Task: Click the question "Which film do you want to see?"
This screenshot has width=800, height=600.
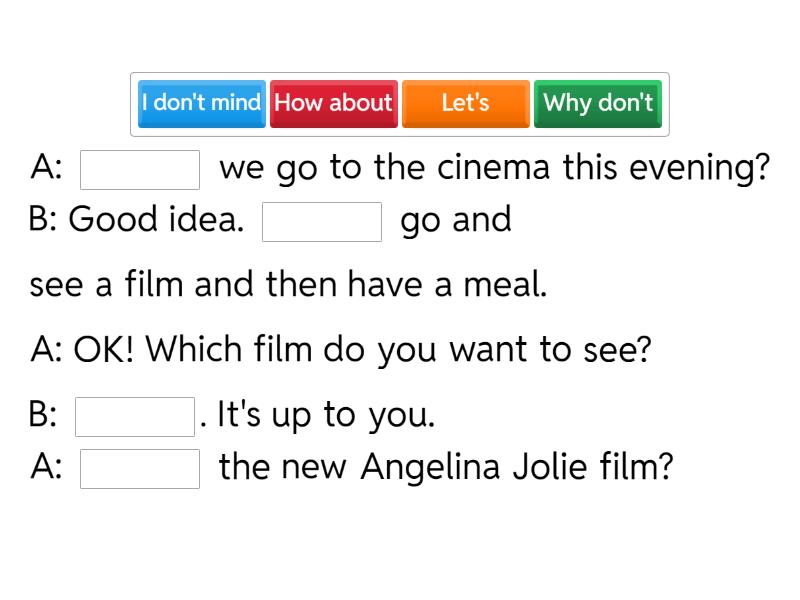Action: coord(398,350)
